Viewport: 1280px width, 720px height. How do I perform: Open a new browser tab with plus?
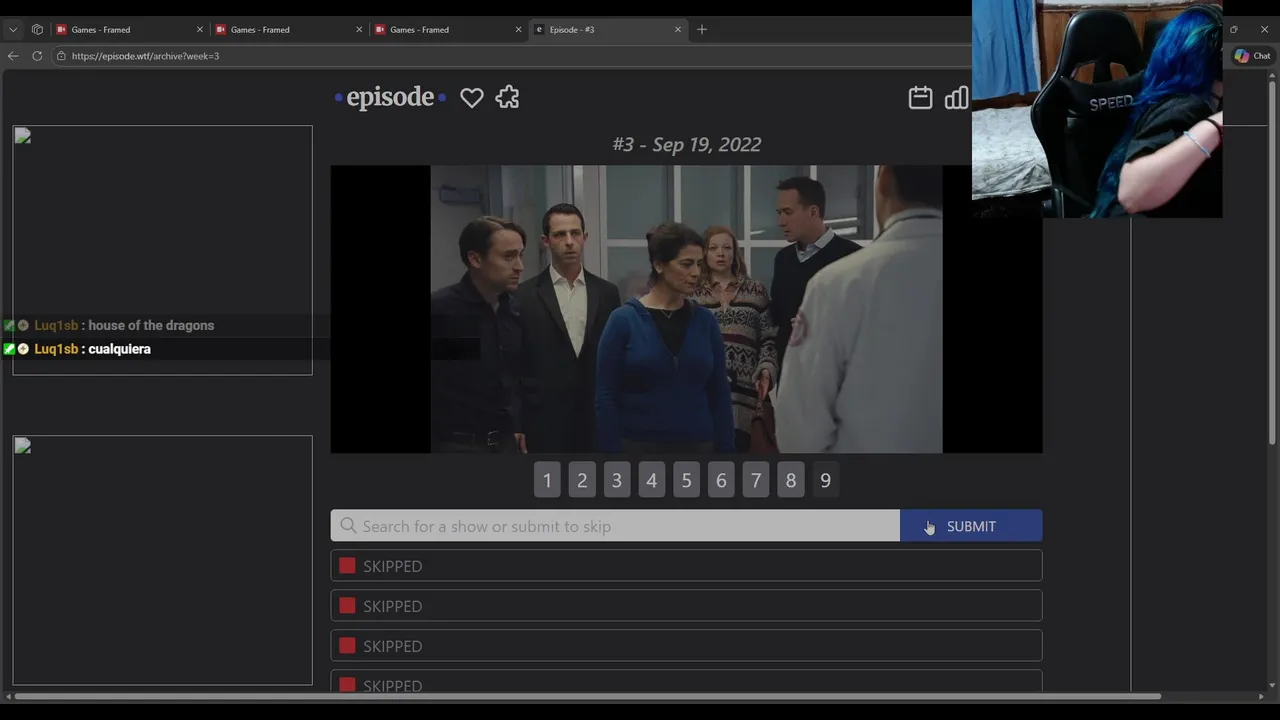click(x=702, y=29)
